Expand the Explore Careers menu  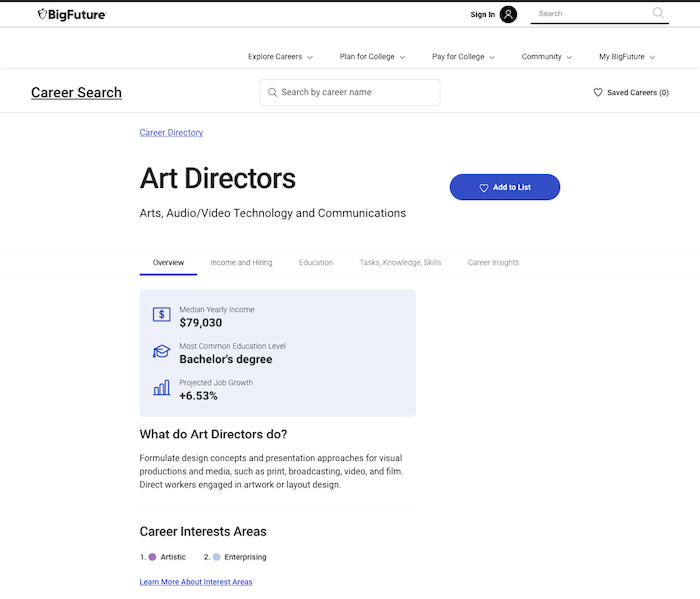[280, 57]
